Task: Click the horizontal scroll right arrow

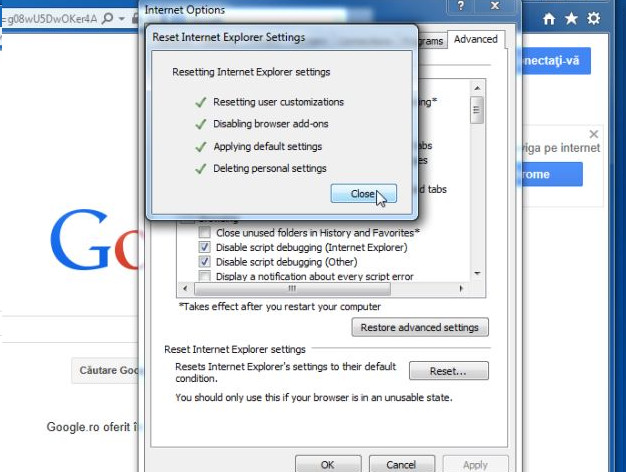Action: tap(462, 288)
